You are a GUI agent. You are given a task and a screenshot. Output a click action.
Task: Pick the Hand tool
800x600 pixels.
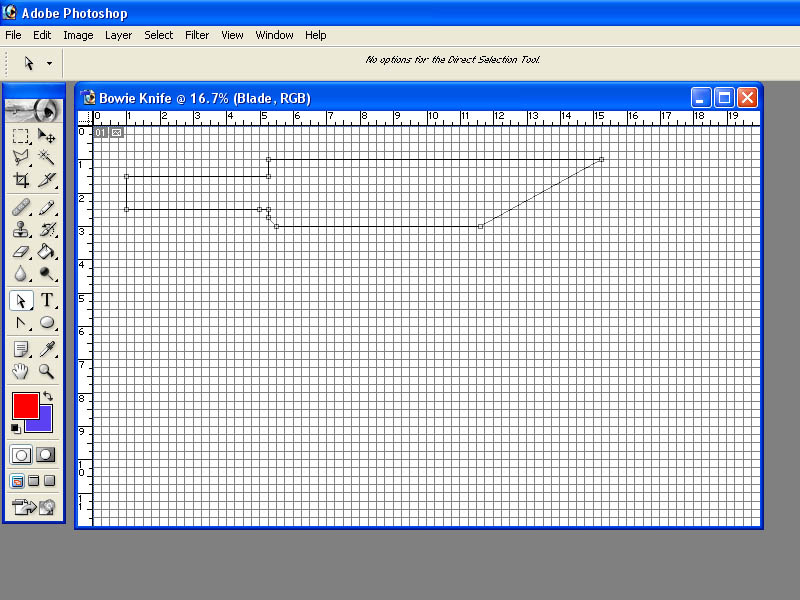[20, 371]
